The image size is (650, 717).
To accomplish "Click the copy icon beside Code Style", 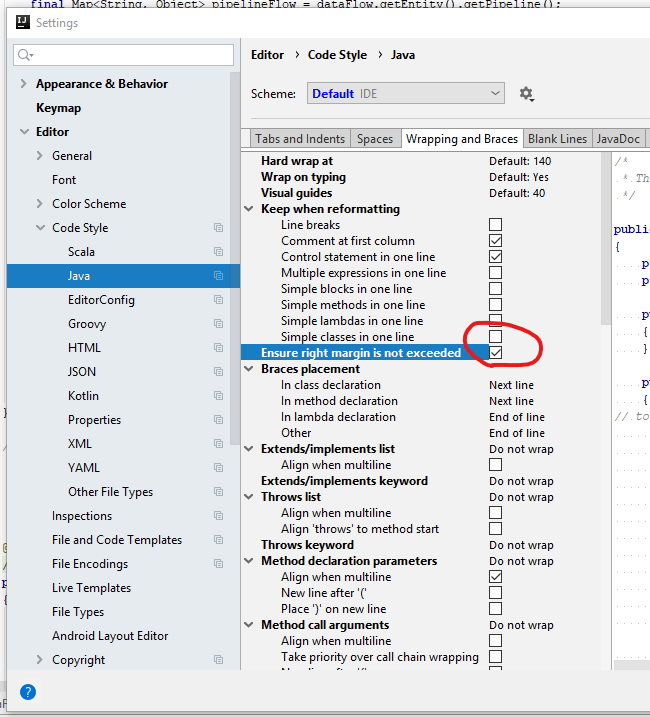I will point(219,228).
